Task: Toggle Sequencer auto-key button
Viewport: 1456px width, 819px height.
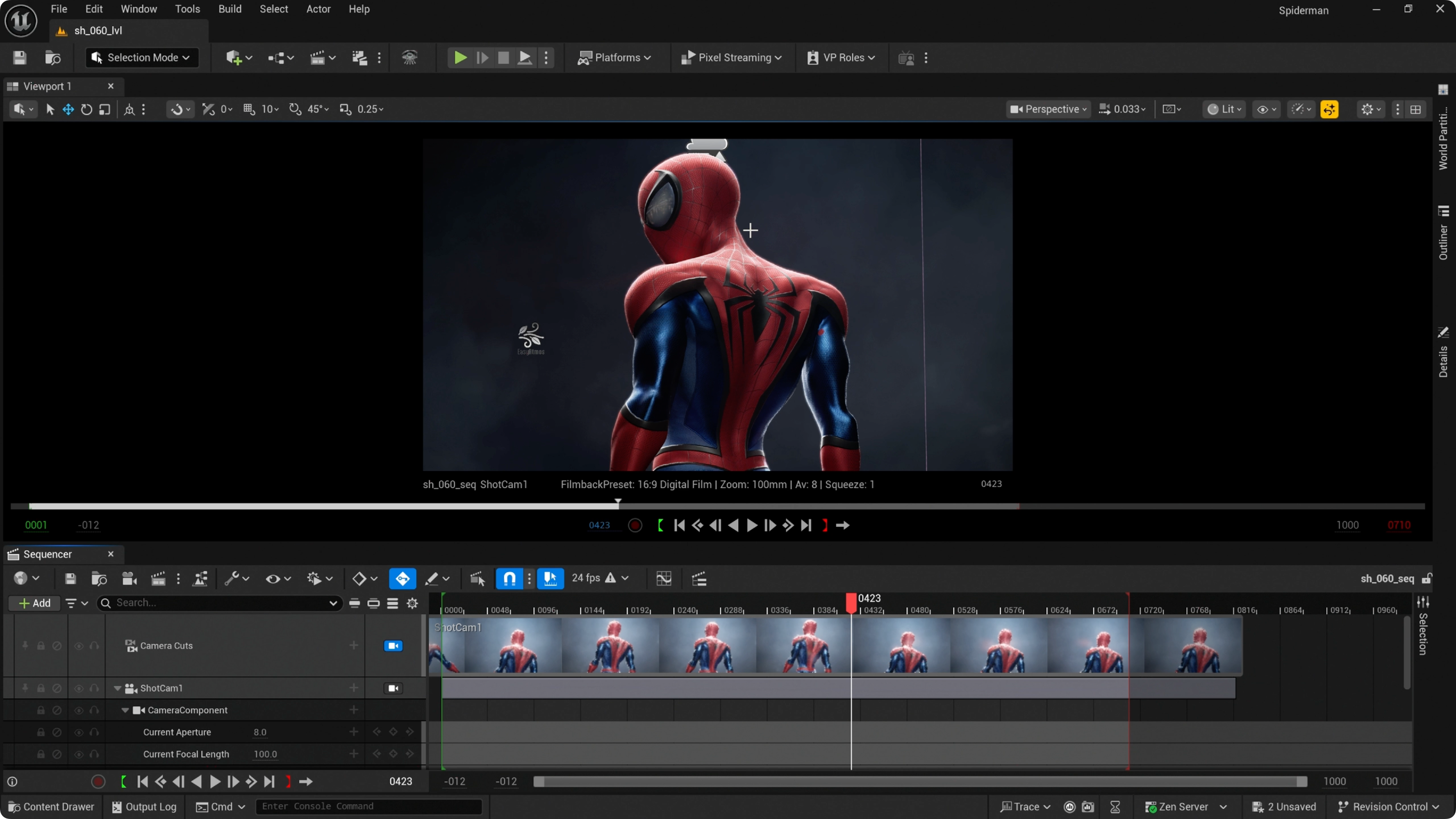Action: tap(402, 578)
